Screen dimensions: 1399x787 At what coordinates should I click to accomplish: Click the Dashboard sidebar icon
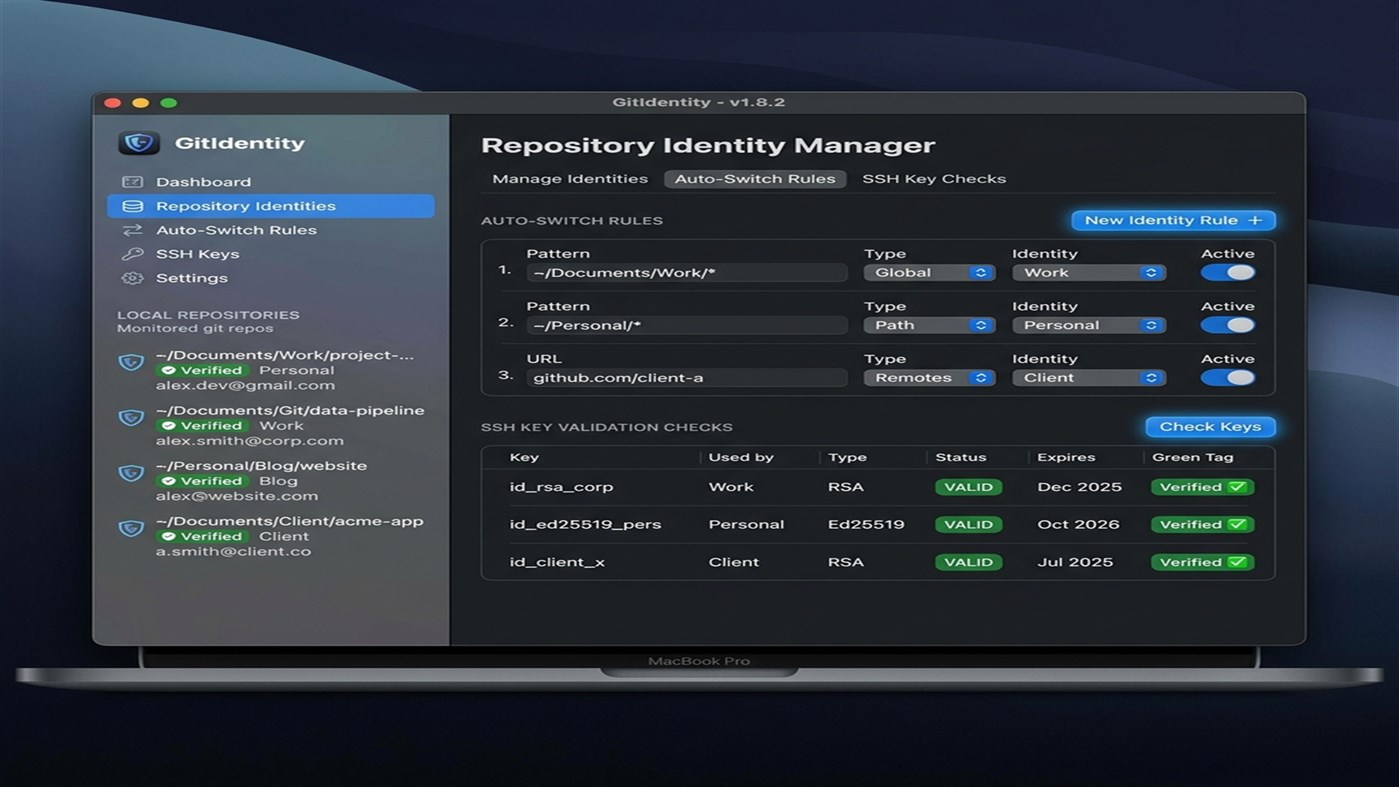(x=132, y=182)
